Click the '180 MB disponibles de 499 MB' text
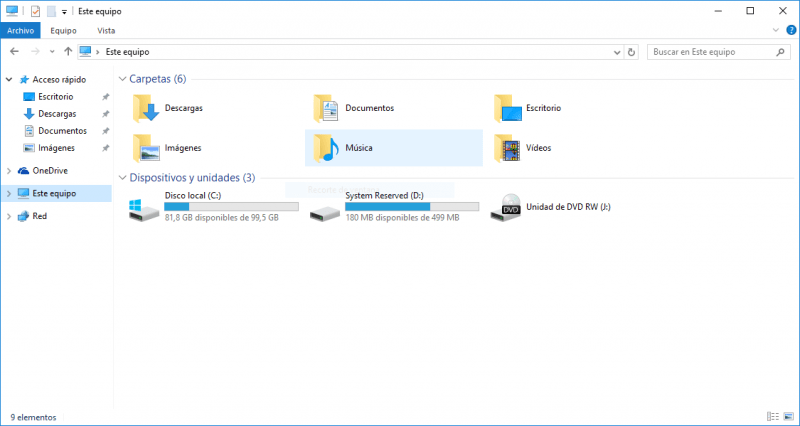 (x=402, y=218)
